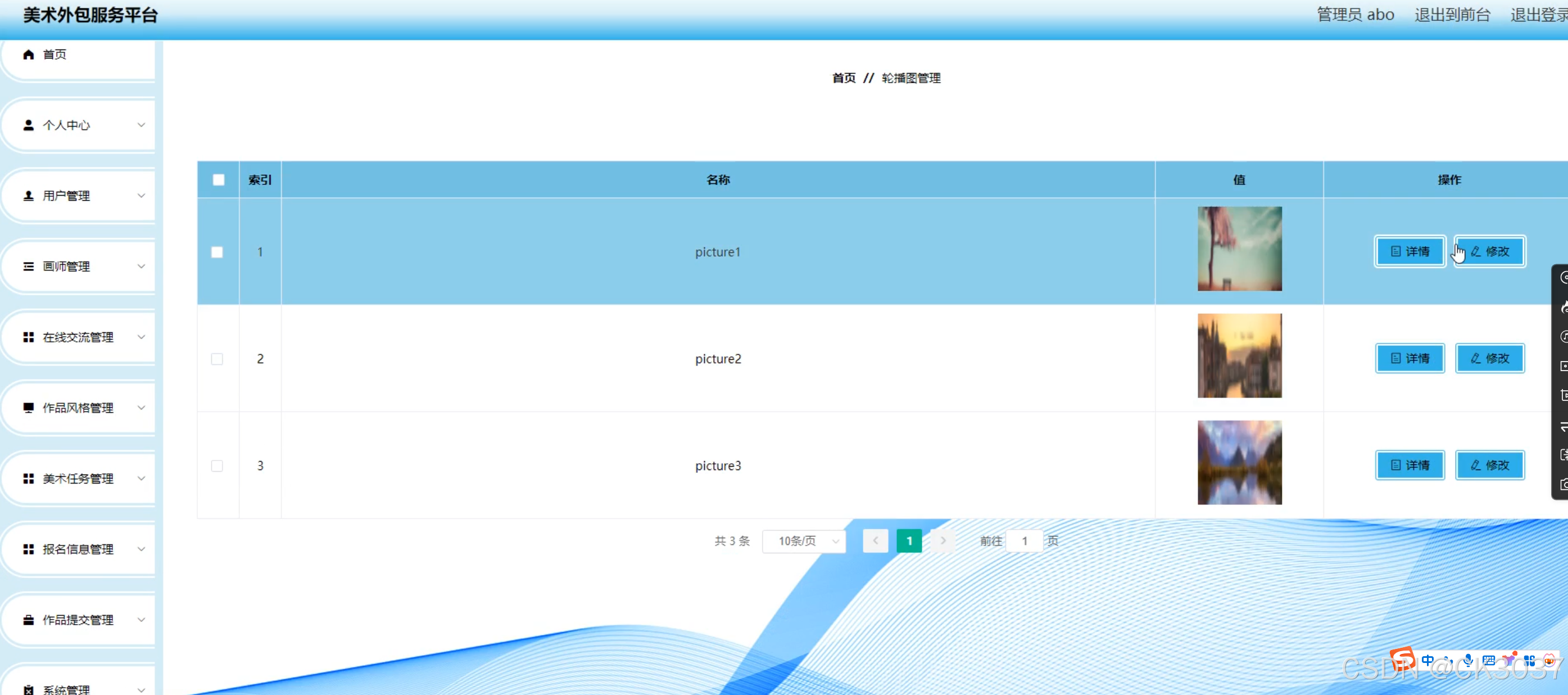Viewport: 1568px width, 695px height.
Task: Click the 首页 breadcrumb link
Action: pos(844,78)
